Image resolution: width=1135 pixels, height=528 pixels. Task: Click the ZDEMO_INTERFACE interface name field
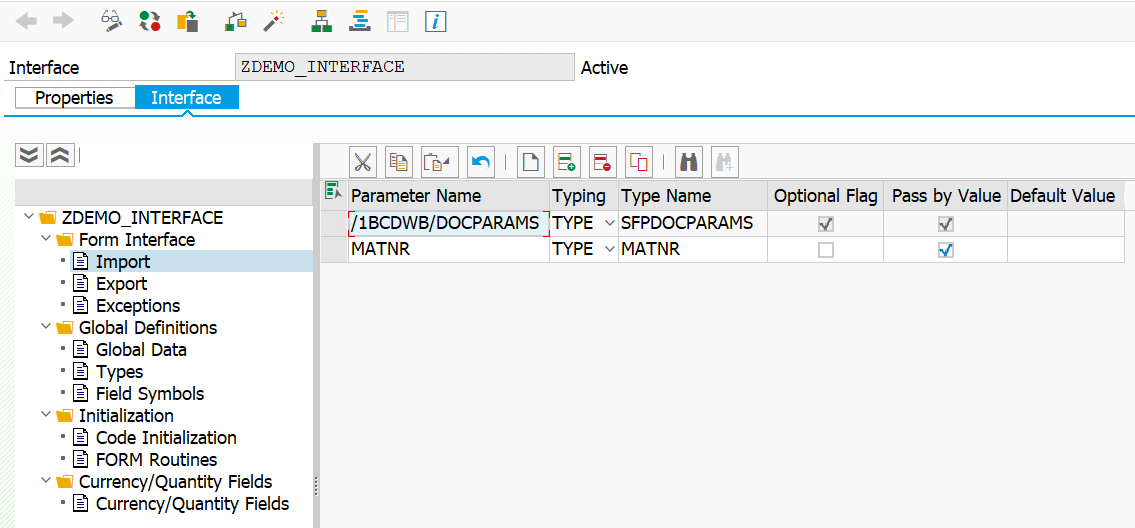pos(405,67)
